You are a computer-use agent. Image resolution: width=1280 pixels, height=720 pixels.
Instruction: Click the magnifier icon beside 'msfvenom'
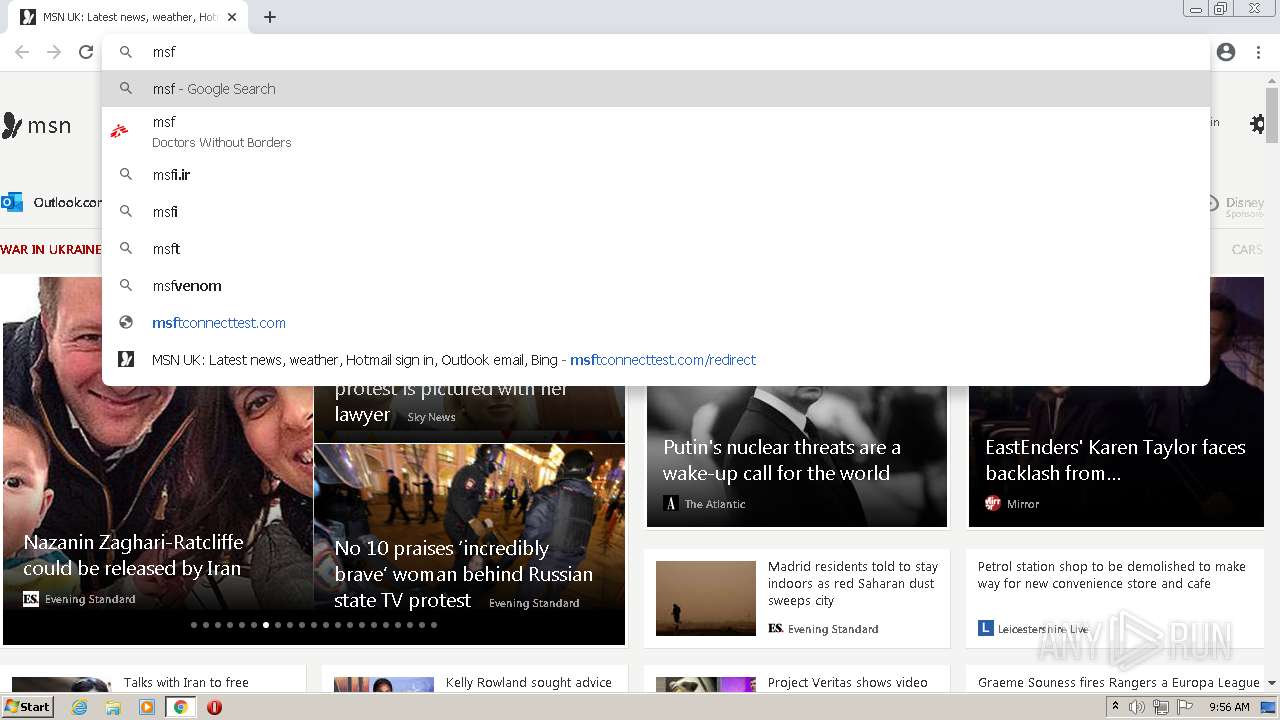tap(126, 286)
